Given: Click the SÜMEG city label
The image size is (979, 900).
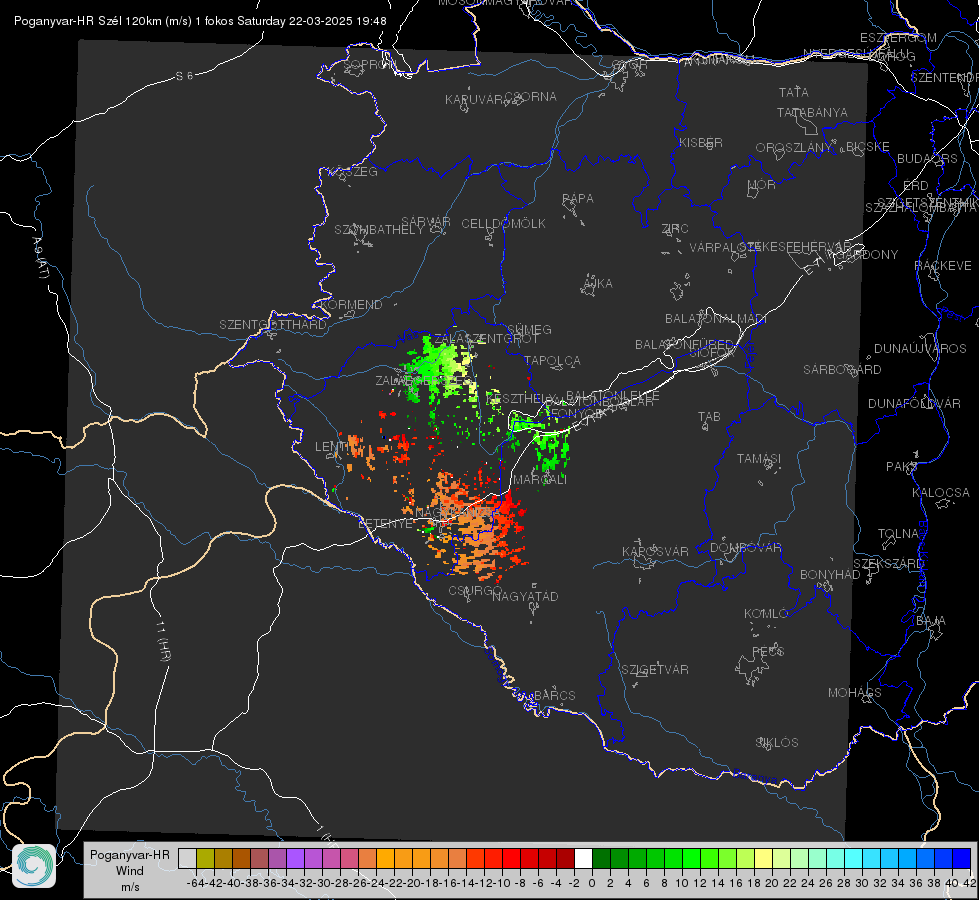Looking at the screenshot, I should [529, 329].
